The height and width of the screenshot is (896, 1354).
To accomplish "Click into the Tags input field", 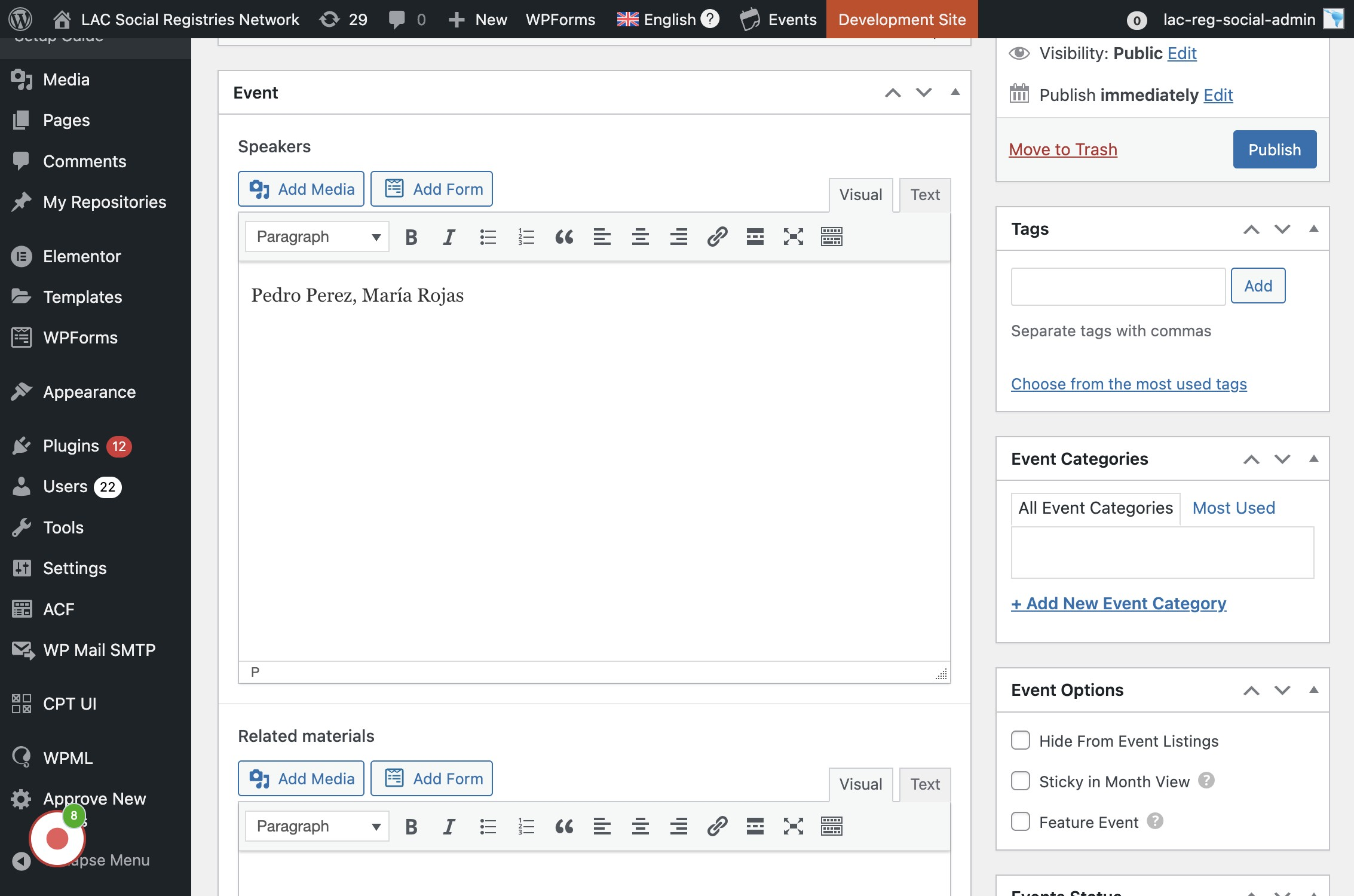I will (1117, 287).
